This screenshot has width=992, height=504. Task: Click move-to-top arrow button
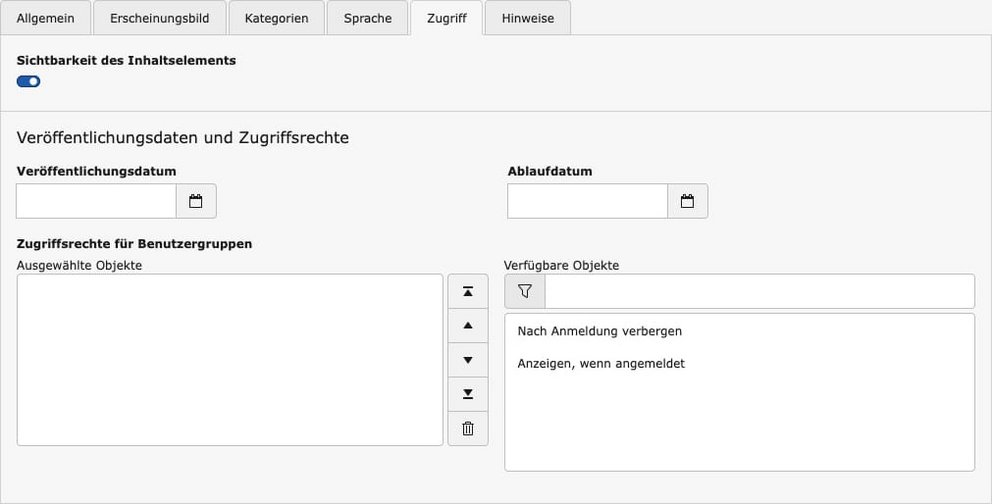[467, 292]
